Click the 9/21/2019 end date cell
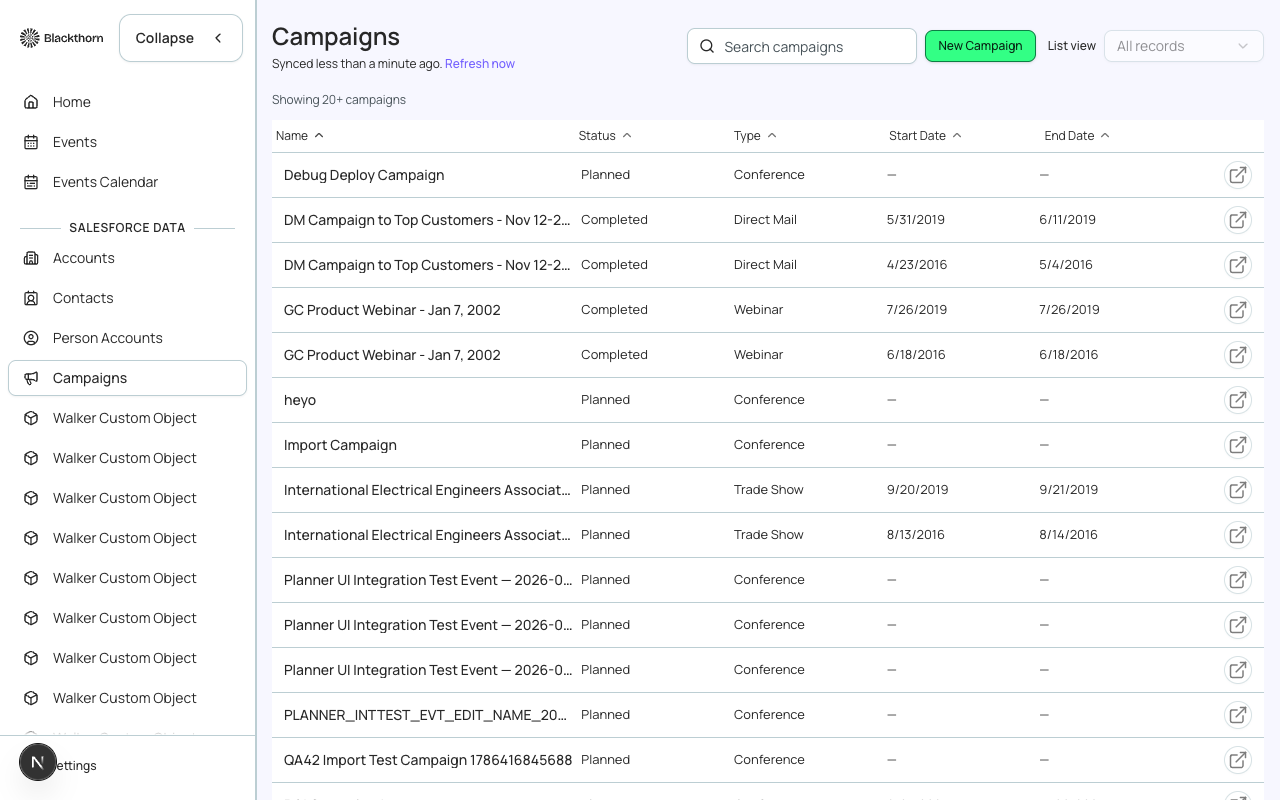 [1069, 490]
